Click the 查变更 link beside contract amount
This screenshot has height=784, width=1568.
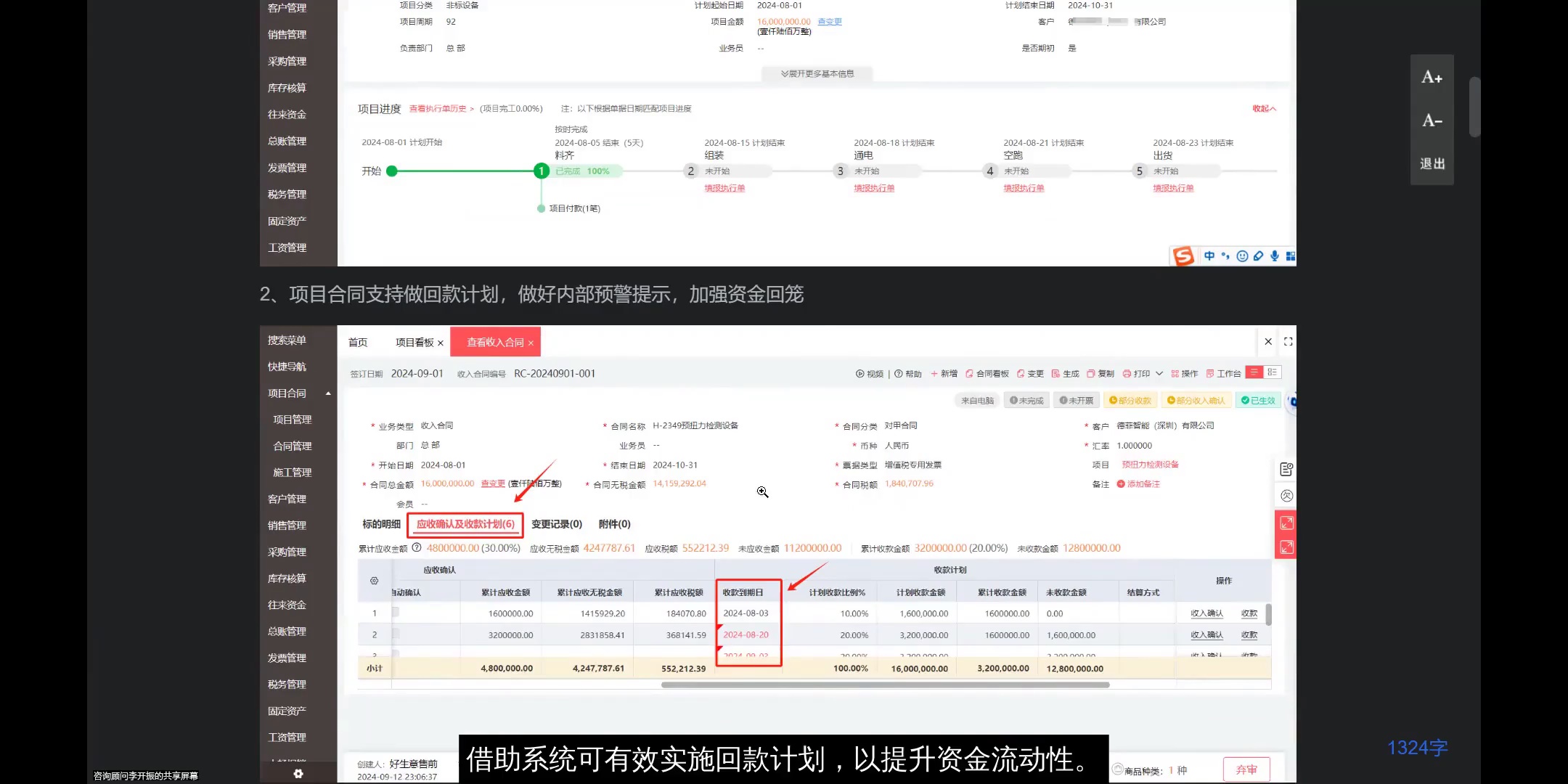(x=491, y=483)
